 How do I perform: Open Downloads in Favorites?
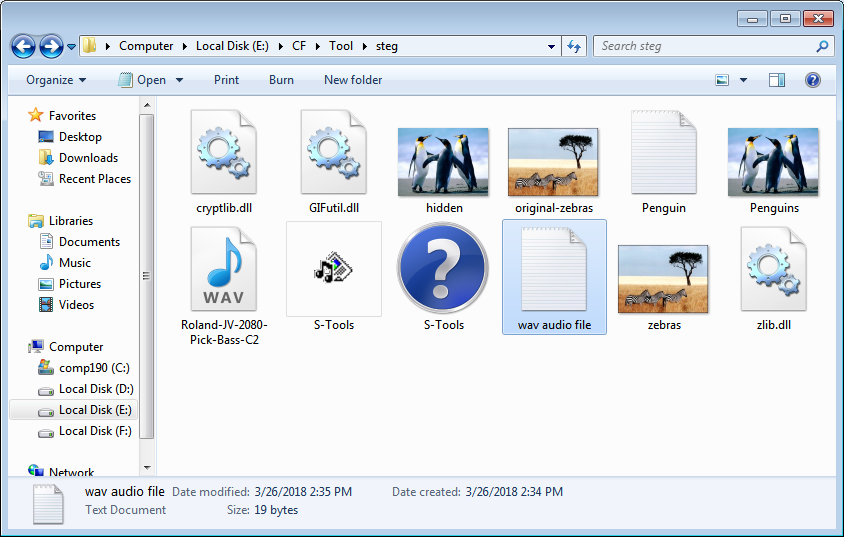[x=88, y=158]
